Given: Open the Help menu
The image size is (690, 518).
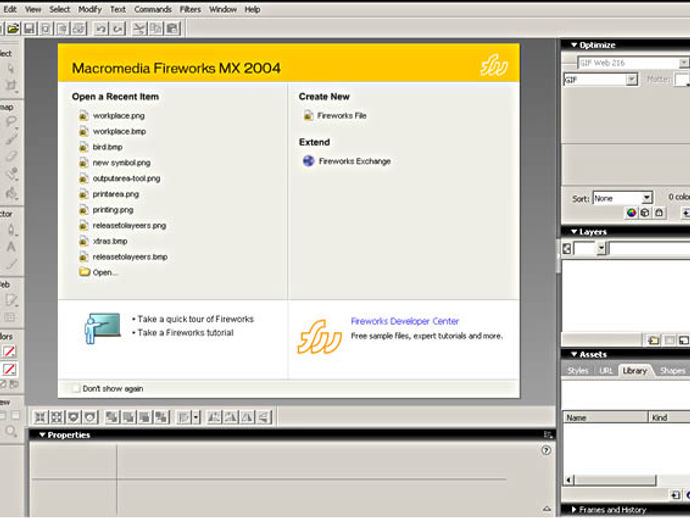Looking at the screenshot, I should coord(252,9).
